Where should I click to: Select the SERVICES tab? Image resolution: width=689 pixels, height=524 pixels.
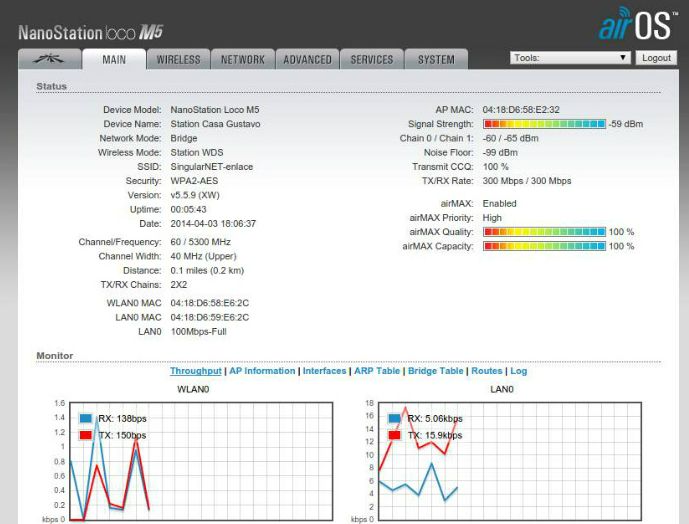point(371,59)
